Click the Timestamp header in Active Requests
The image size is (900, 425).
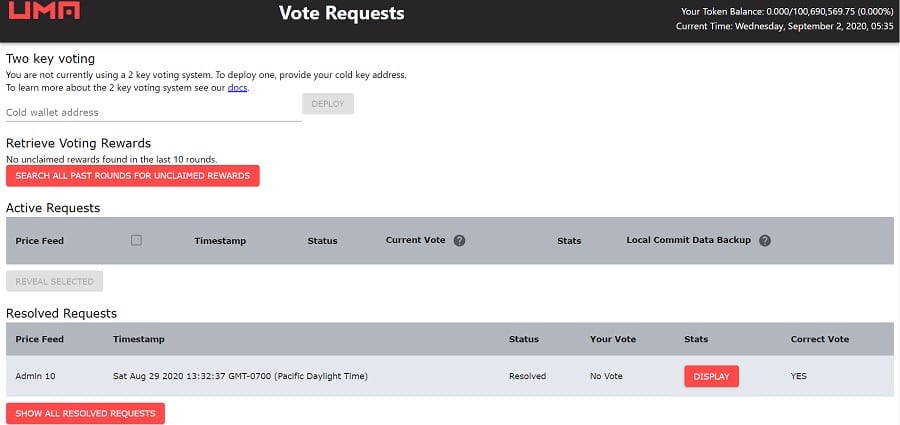click(x=220, y=241)
